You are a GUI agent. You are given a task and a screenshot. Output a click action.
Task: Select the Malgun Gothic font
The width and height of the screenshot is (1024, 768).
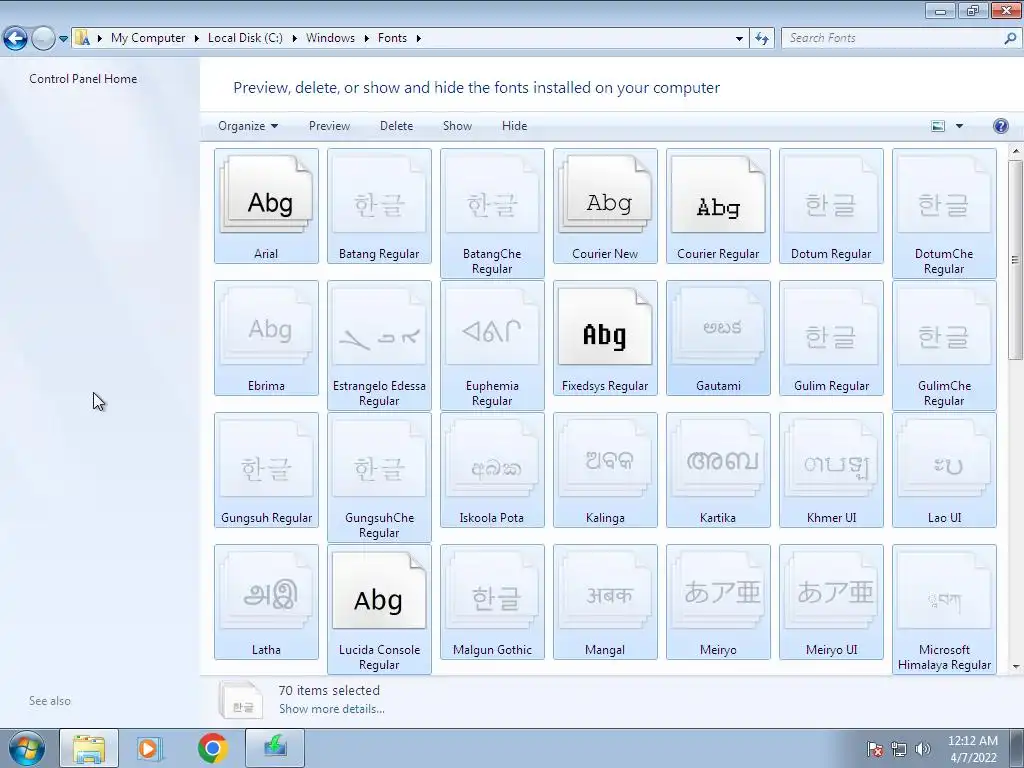click(x=492, y=602)
